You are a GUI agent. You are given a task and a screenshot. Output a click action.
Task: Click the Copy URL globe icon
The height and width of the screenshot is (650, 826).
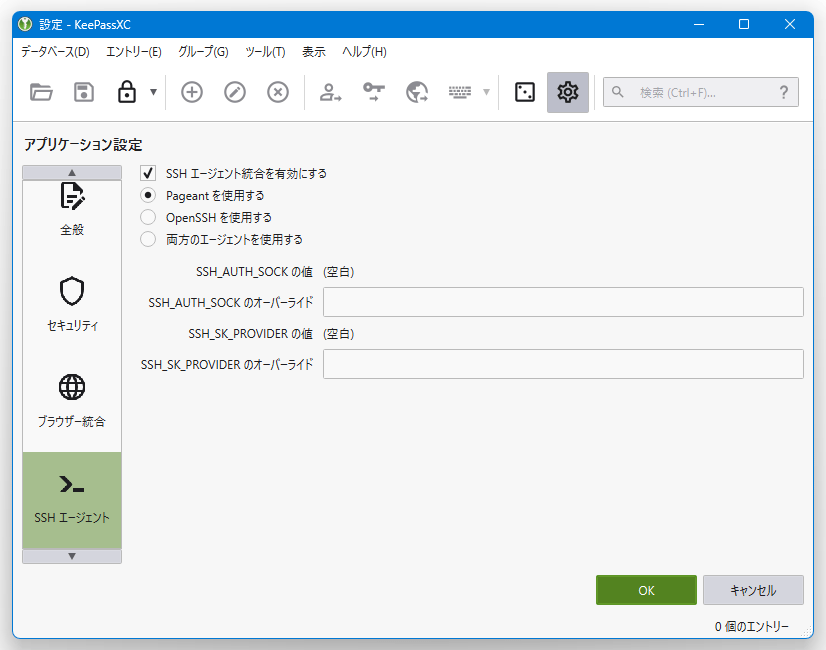(x=417, y=92)
